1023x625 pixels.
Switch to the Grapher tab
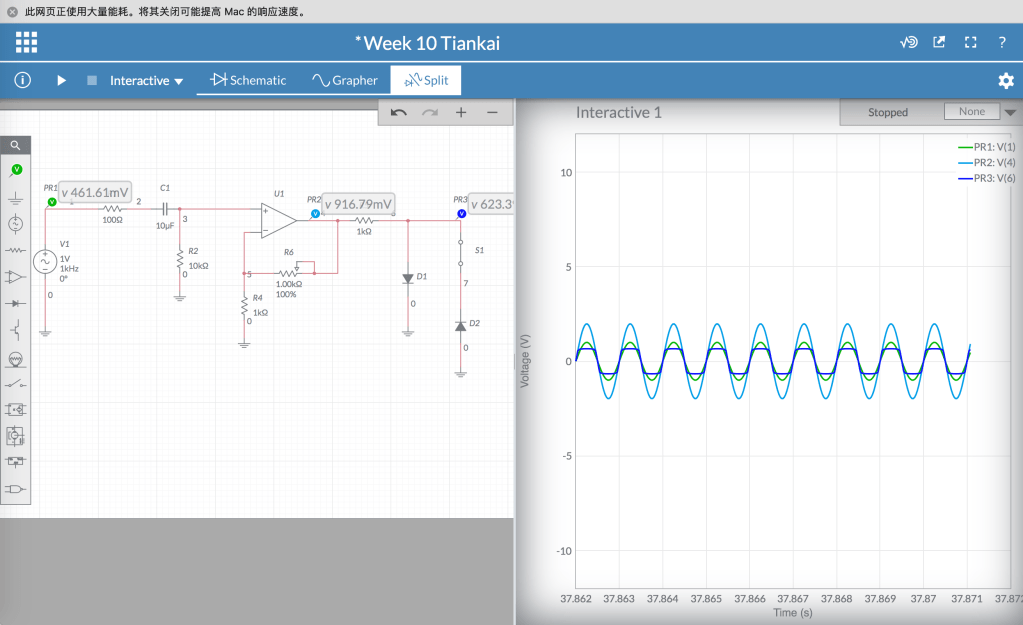pos(345,80)
